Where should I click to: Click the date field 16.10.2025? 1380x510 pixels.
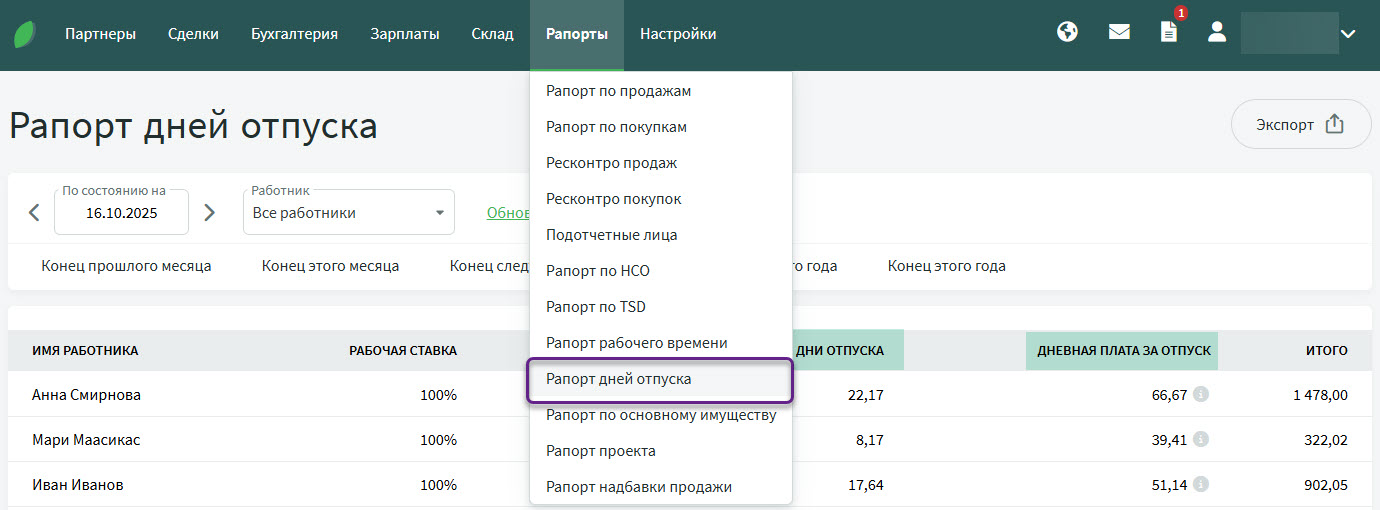point(121,213)
